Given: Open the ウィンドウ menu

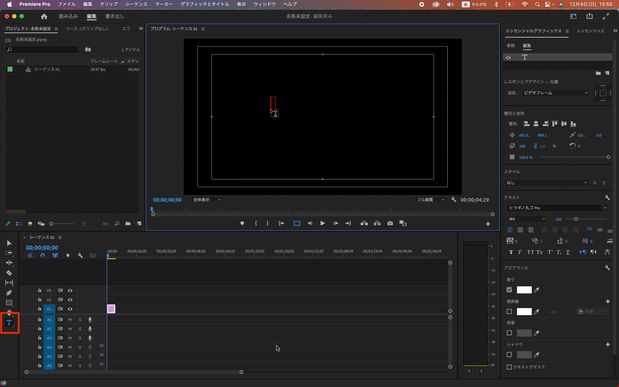Looking at the screenshot, I should pos(264,4).
